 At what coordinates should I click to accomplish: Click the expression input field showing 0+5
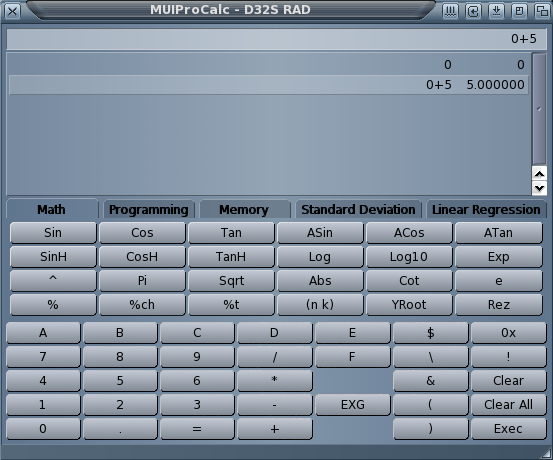276,39
